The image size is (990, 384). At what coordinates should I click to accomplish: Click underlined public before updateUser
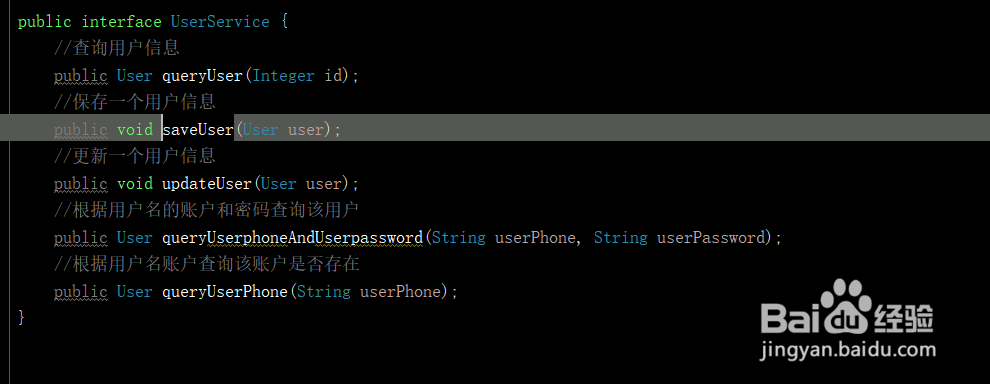click(80, 184)
